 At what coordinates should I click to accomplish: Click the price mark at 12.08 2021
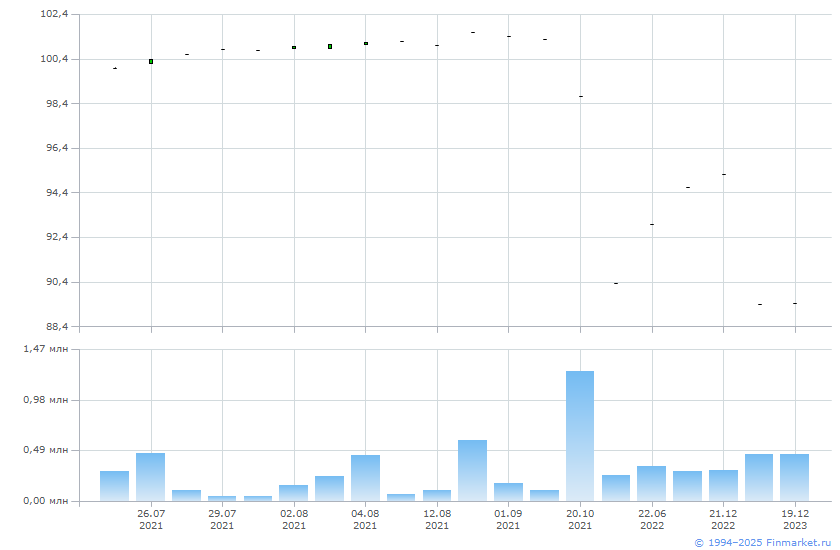437,46
